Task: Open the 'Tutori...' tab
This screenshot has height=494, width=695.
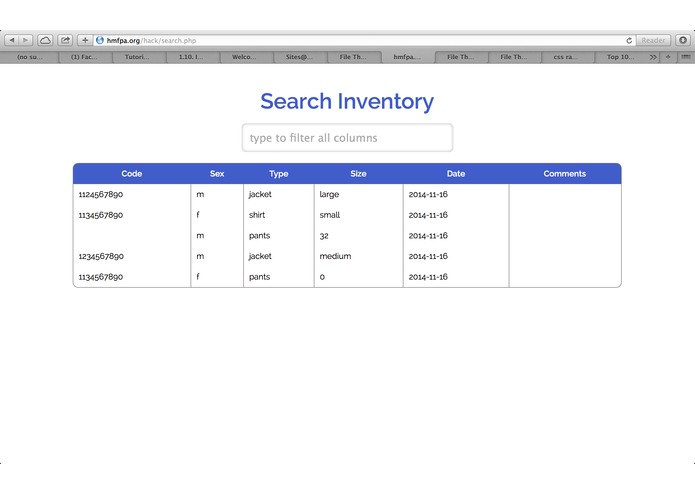Action: [137, 57]
